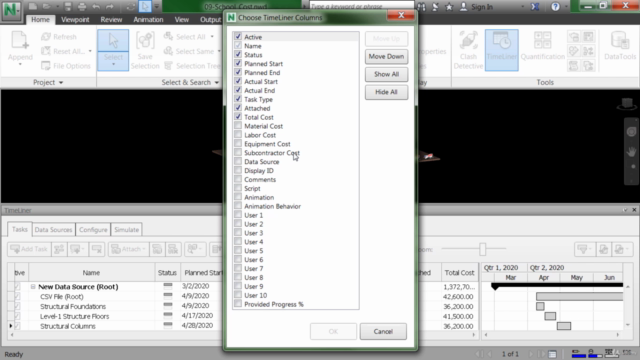Image resolution: width=640 pixels, height=360 pixels.
Task: Click the Refresh icon in ribbon
Action: tap(46, 37)
